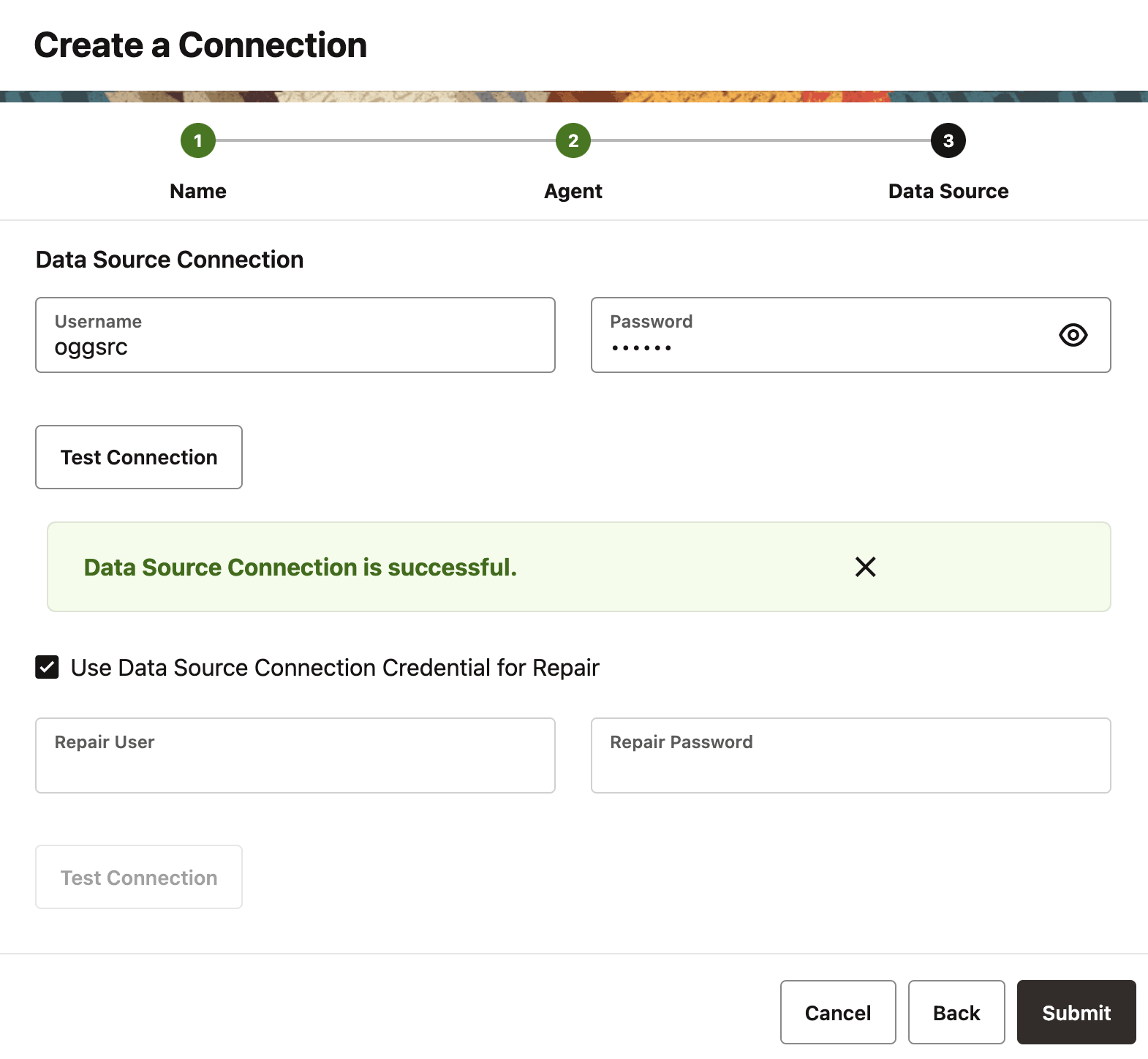Click the Create a Connection title
1148x1059 pixels.
pos(200,45)
